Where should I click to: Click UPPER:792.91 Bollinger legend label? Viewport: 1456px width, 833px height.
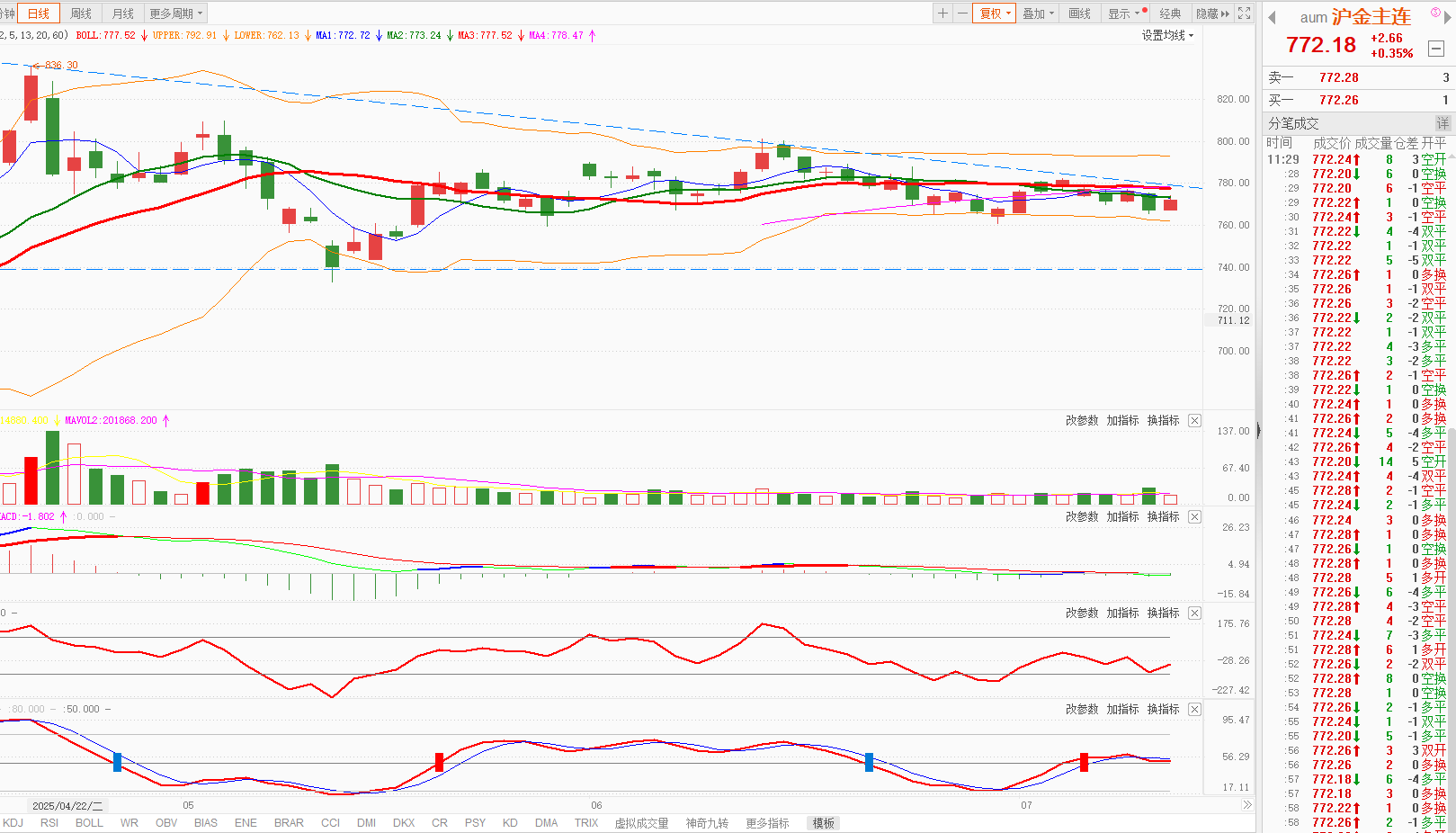(184, 36)
